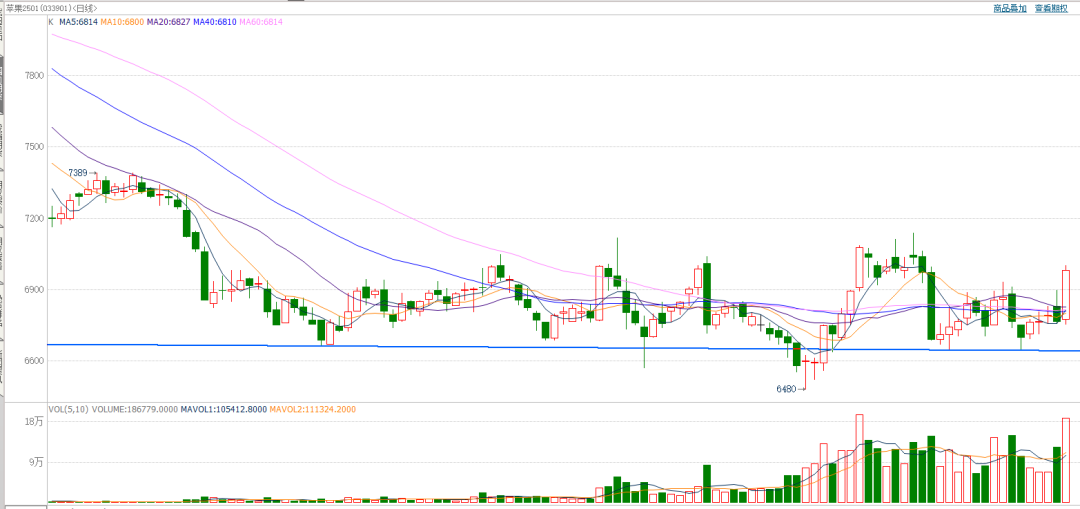Select the MA40:6810 indicator label
Image resolution: width=1080 pixels, height=509 pixels.
click(x=215, y=22)
